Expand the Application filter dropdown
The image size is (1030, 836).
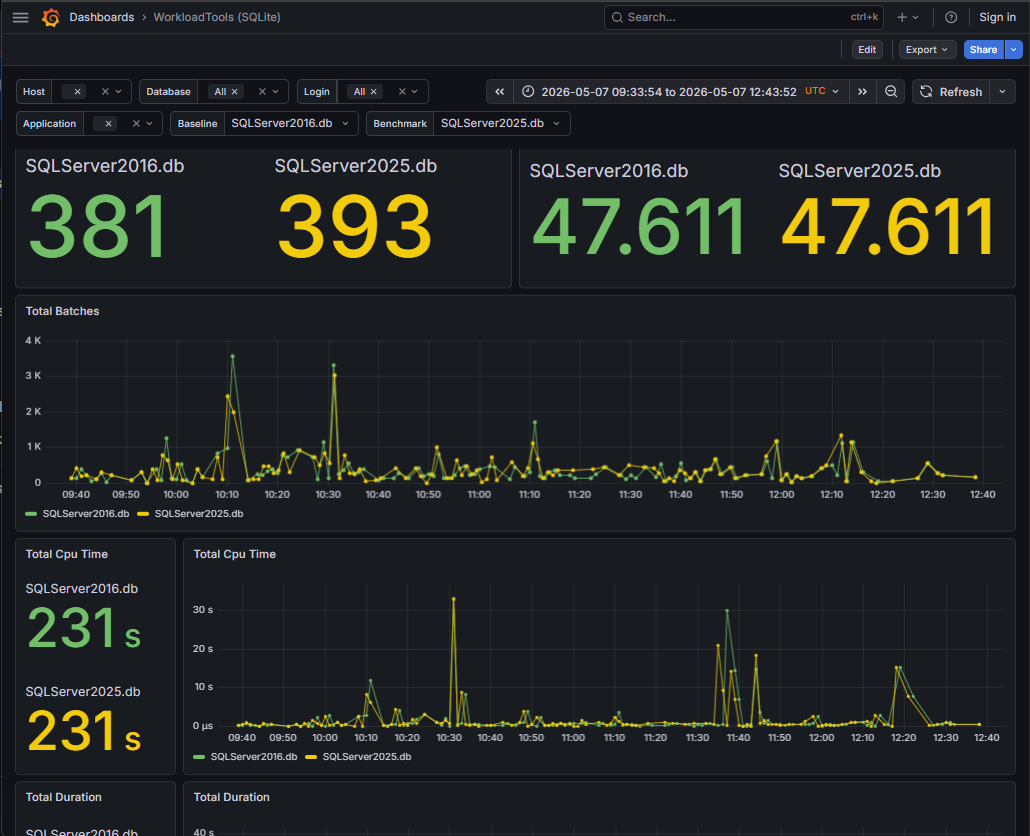pos(150,123)
